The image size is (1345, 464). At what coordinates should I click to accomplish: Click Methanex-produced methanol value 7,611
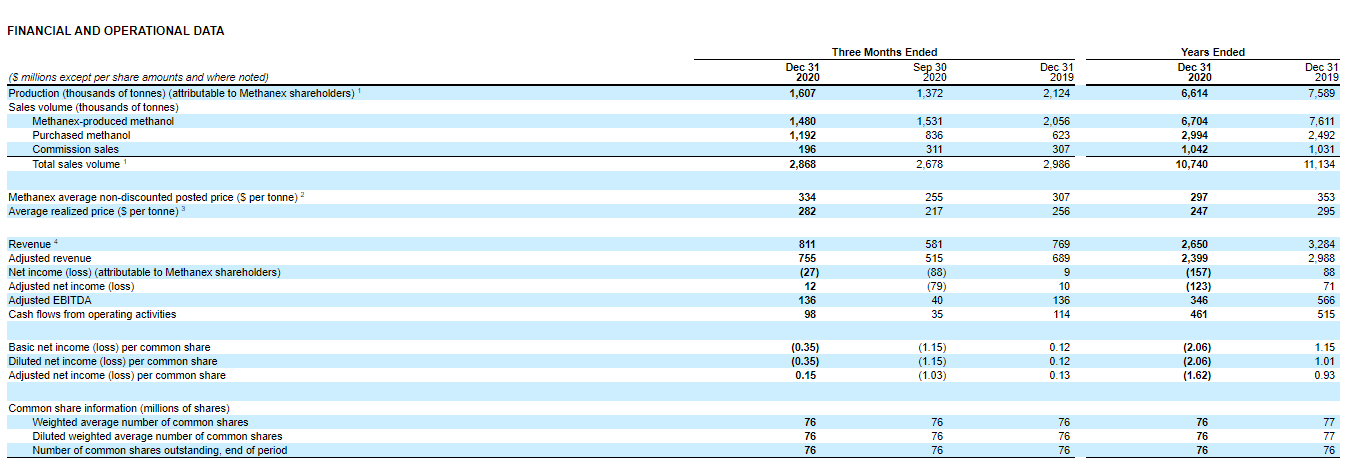1323,121
